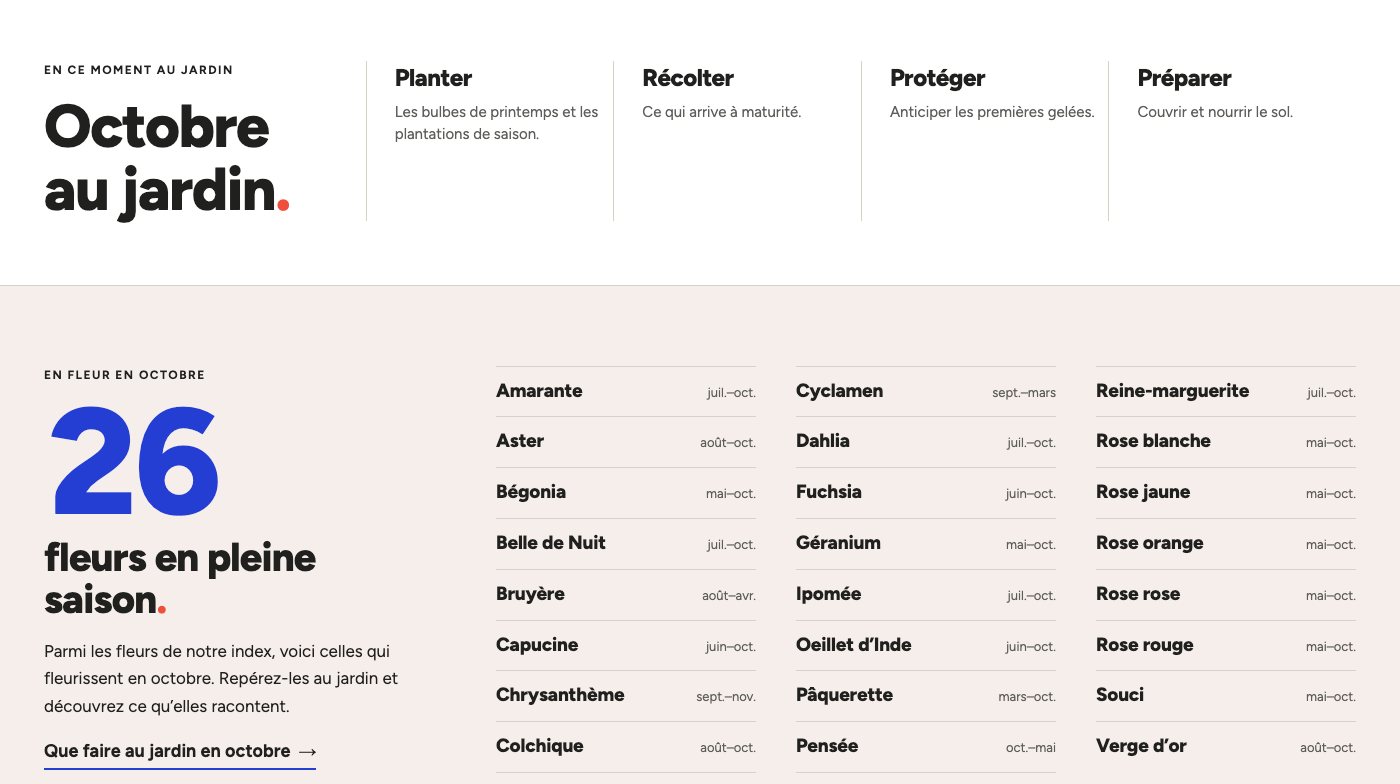Viewport: 1400px width, 784px height.
Task: Open the Amarante flower entry
Action: [x=626, y=392]
